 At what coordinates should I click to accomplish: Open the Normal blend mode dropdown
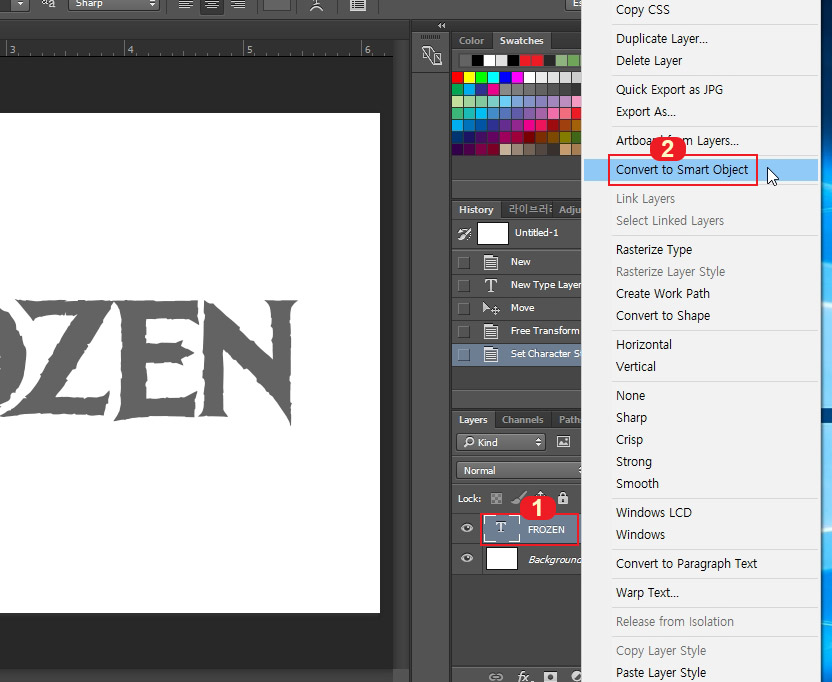[518, 470]
